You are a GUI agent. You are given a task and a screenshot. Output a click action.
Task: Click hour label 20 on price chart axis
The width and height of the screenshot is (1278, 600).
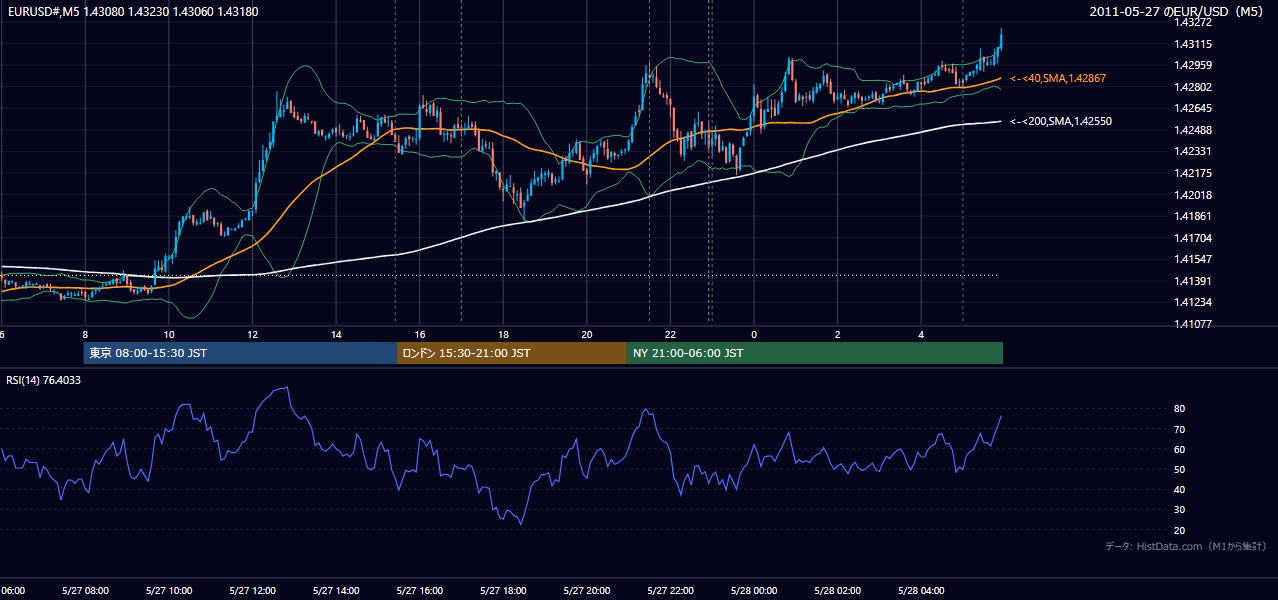tap(587, 334)
